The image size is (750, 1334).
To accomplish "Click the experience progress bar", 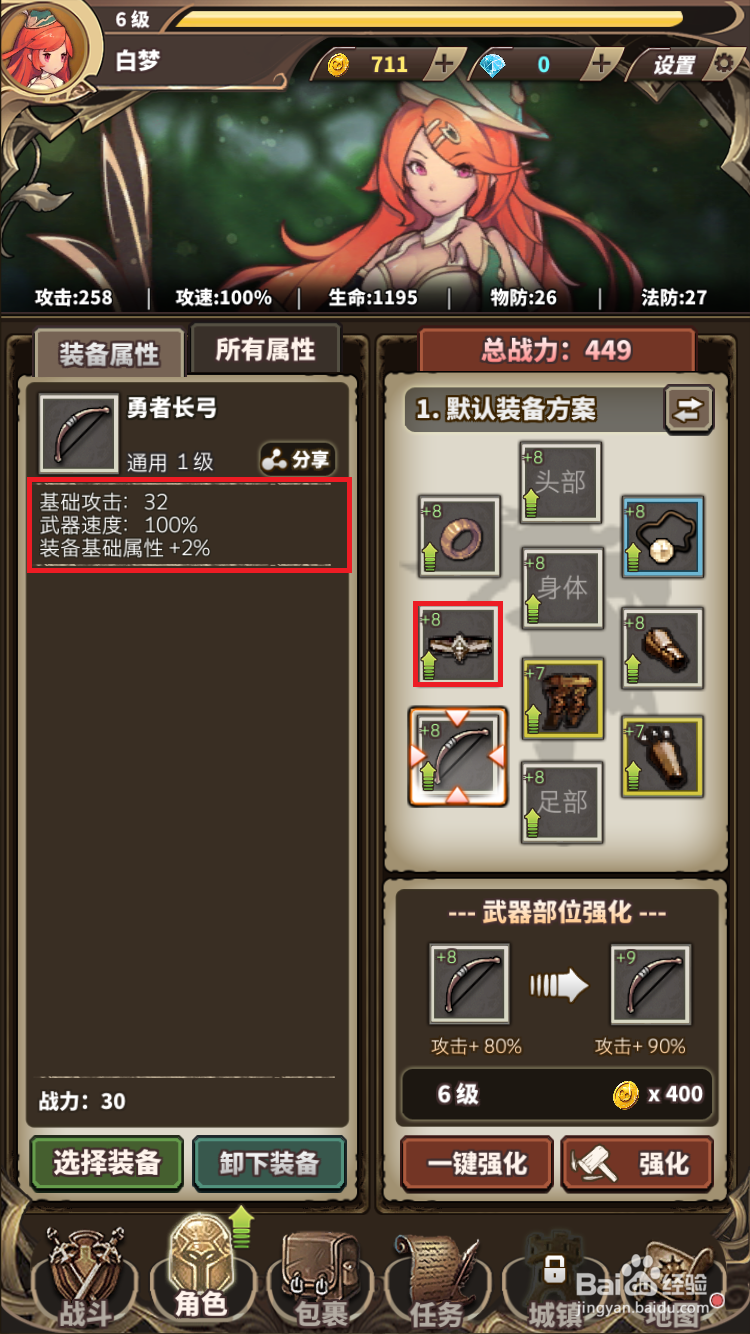I will 430,19.
